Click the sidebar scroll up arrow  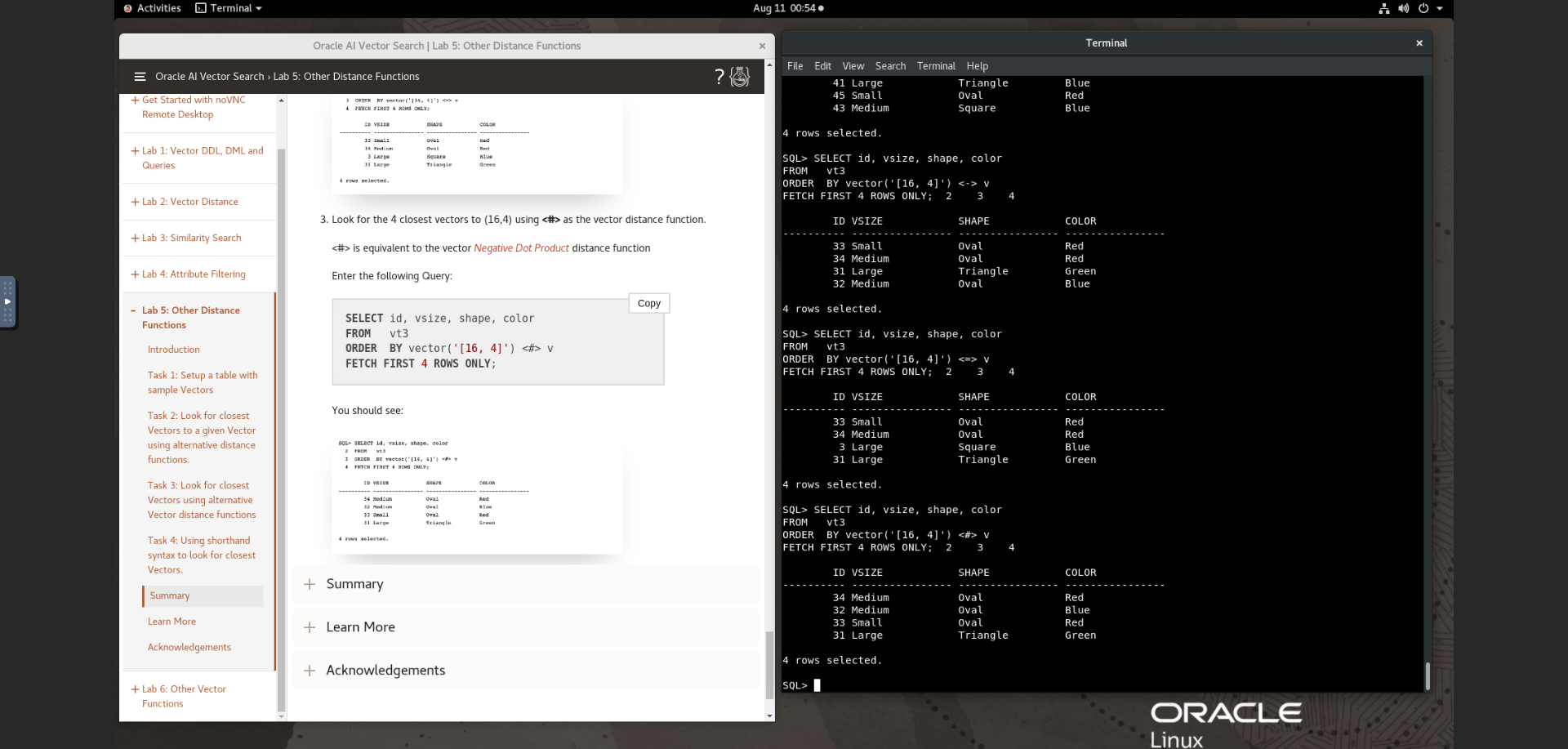(281, 100)
